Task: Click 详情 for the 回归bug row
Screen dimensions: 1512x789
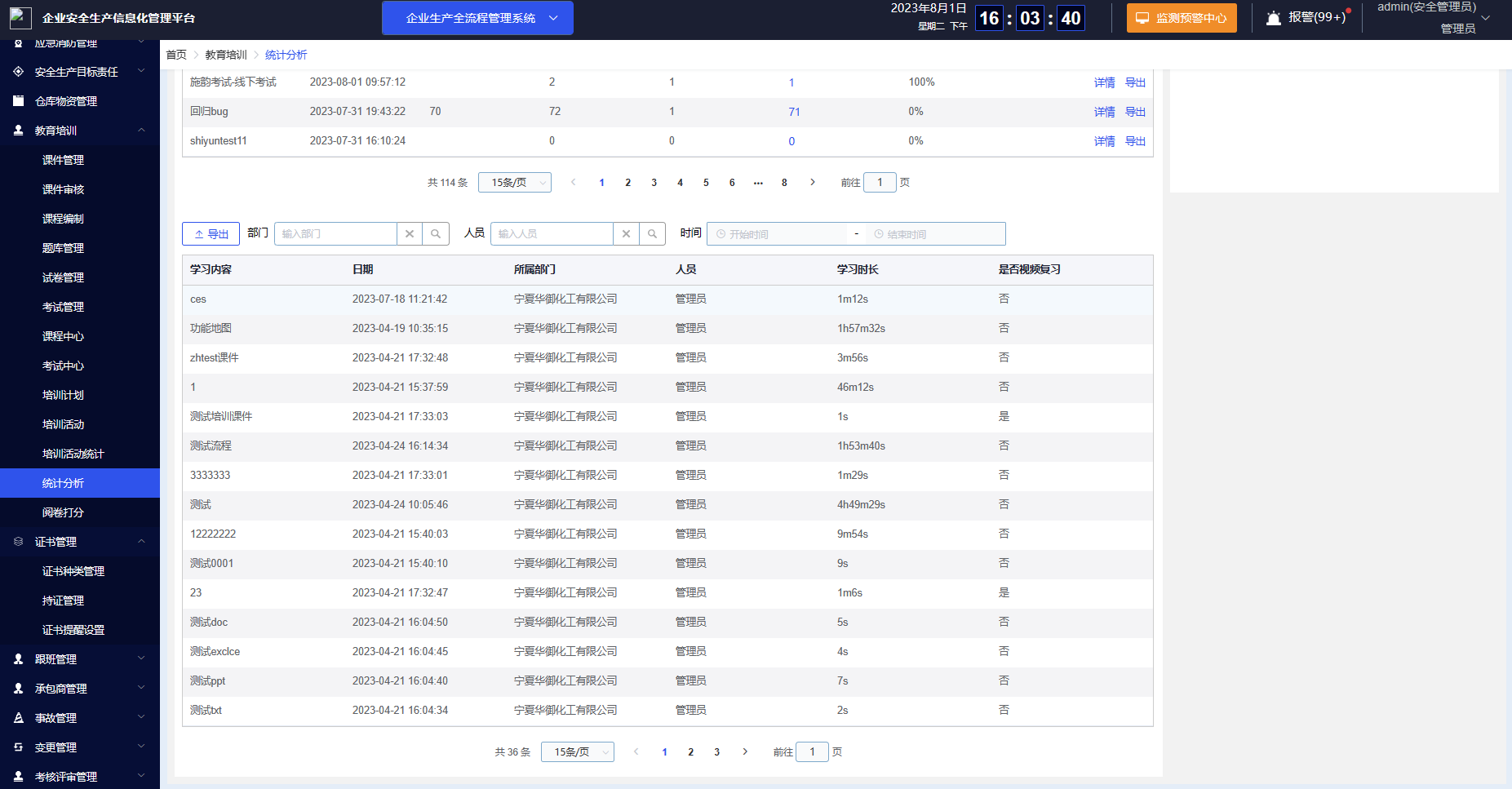Action: click(1104, 112)
